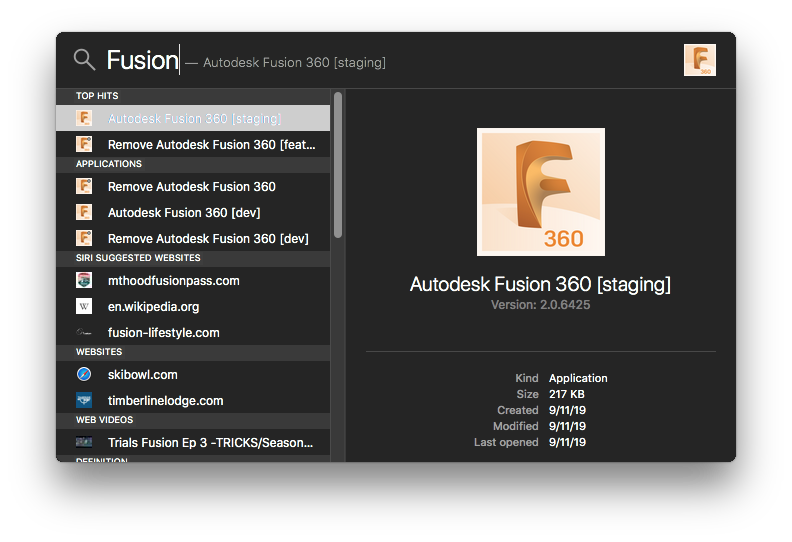Click icon beside Autodesk Fusion 360 [dev]
Viewport: 792px width, 542px height.
point(84,212)
